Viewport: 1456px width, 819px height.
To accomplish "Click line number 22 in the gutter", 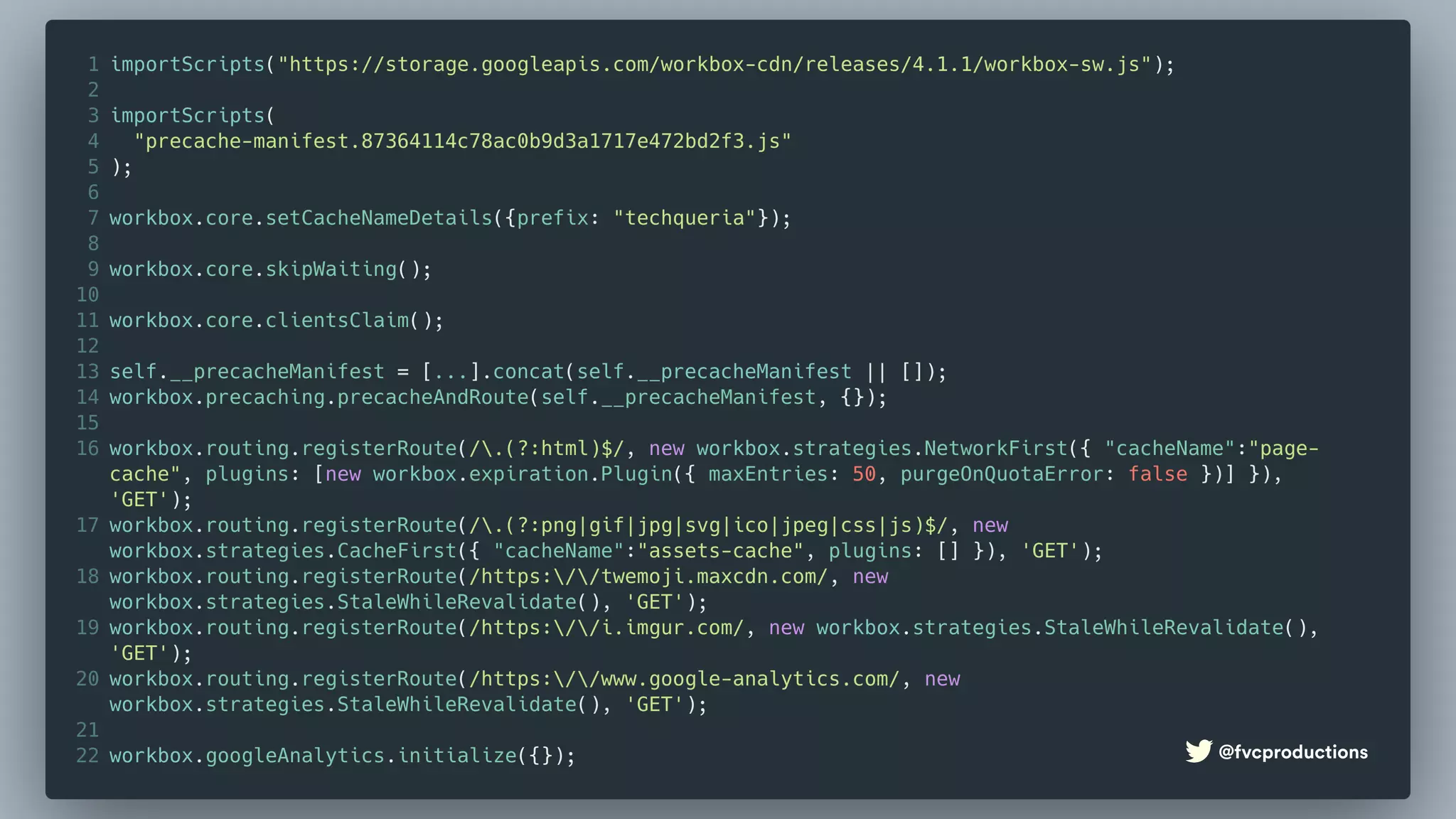I will [x=87, y=756].
